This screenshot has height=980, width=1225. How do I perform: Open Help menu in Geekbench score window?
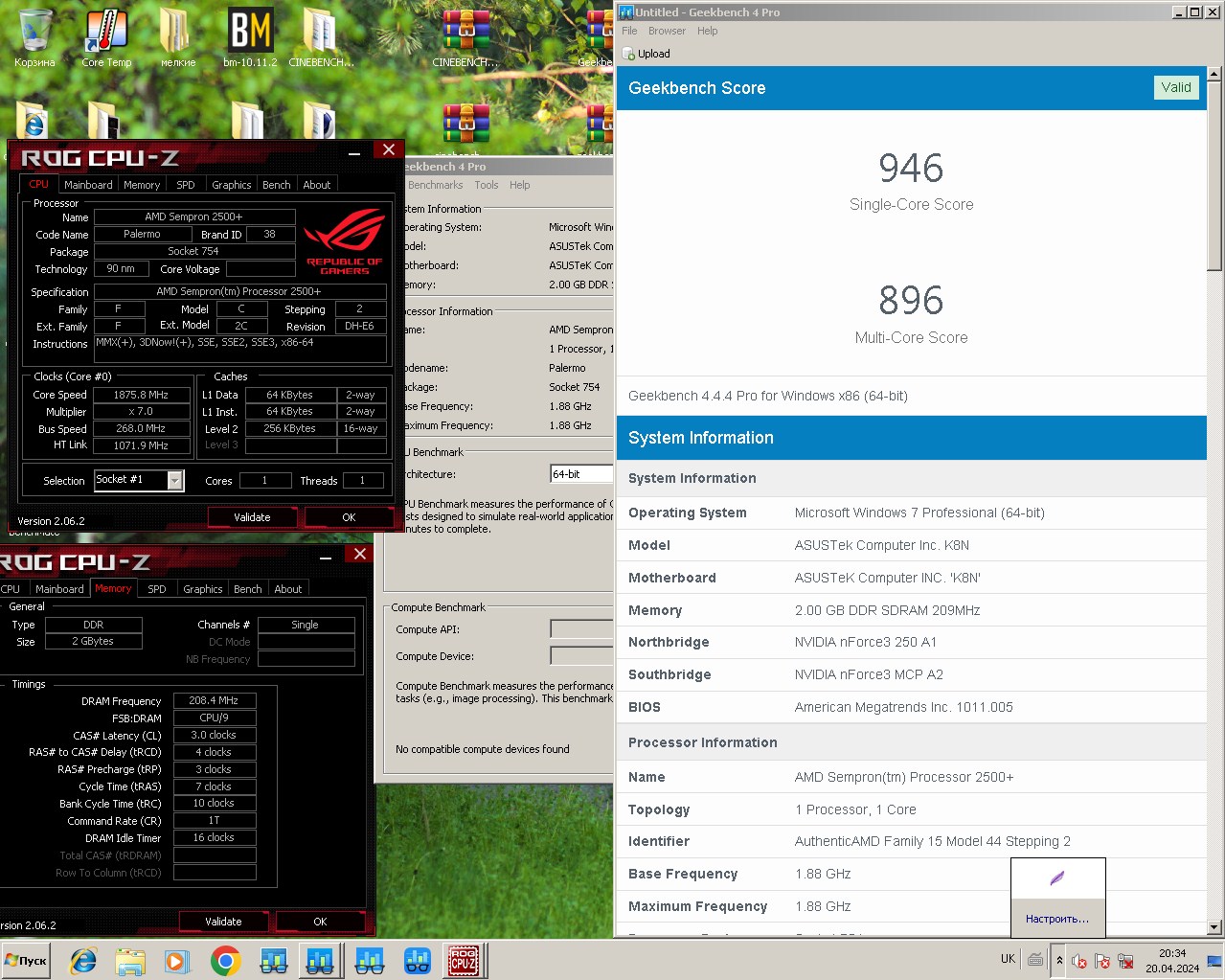[x=708, y=31]
